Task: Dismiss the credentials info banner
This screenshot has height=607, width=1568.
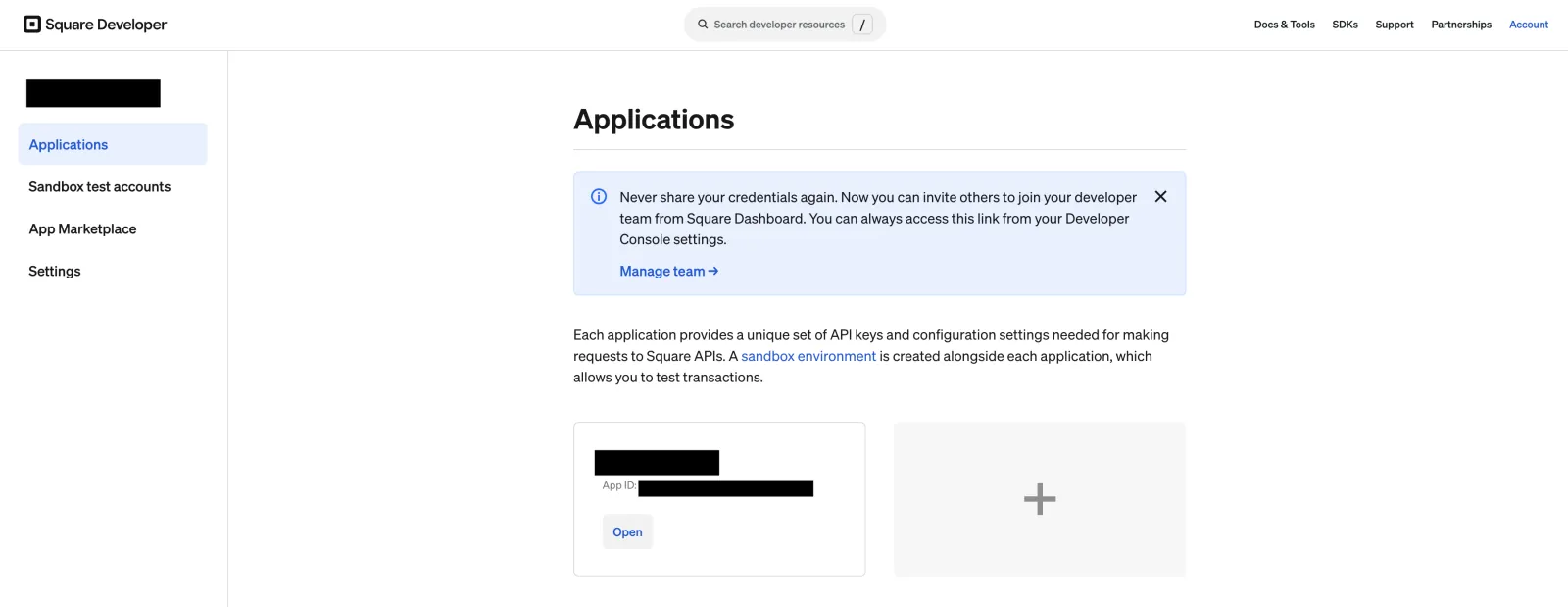Action: [x=1160, y=197]
